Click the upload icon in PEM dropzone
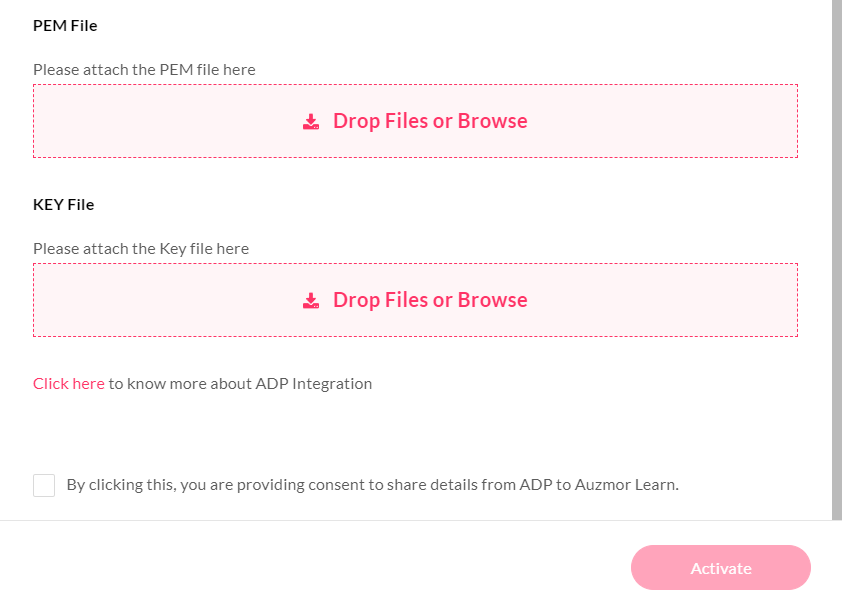 click(x=311, y=121)
